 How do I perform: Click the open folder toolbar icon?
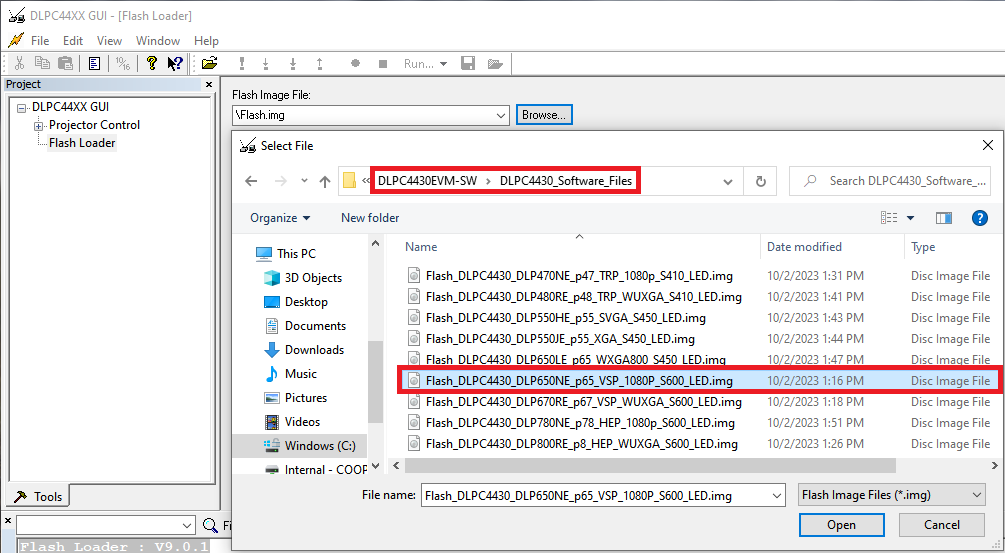click(209, 63)
